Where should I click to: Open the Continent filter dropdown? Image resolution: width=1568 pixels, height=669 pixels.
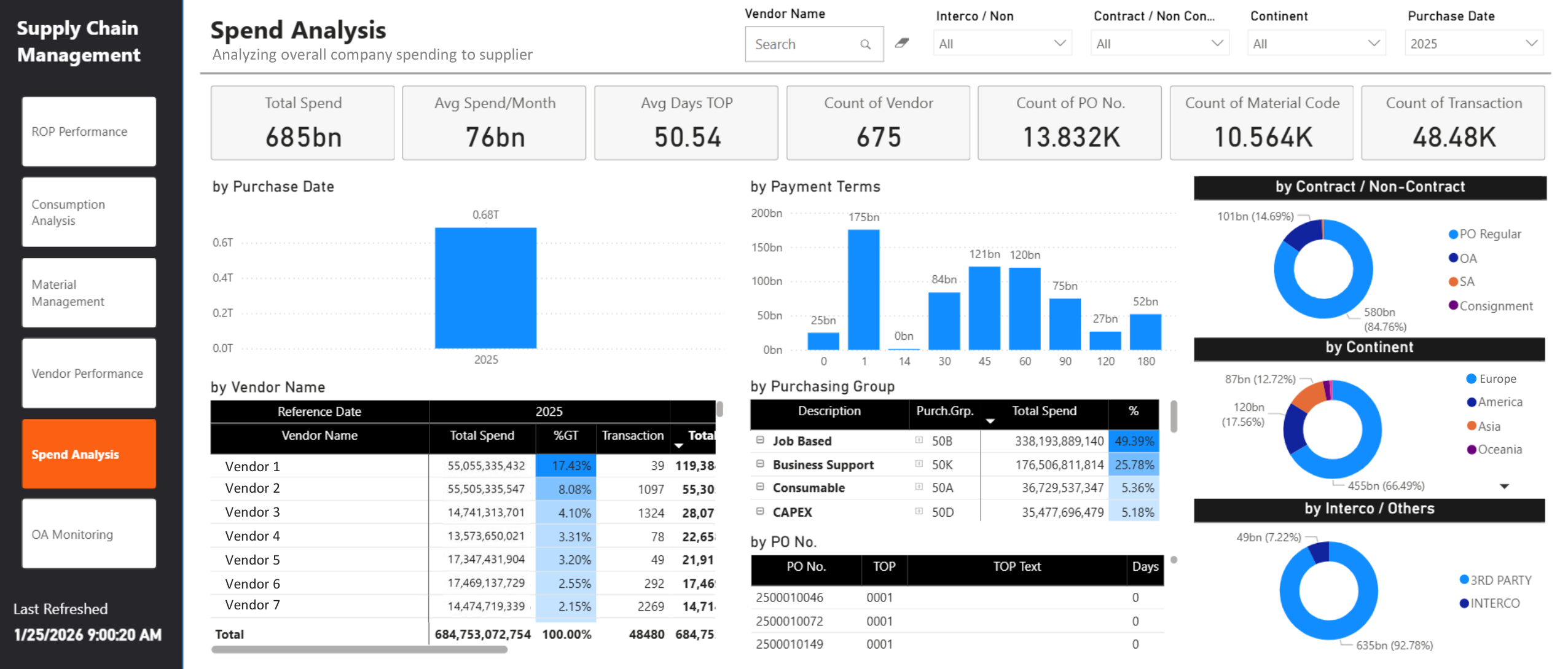(x=1316, y=44)
